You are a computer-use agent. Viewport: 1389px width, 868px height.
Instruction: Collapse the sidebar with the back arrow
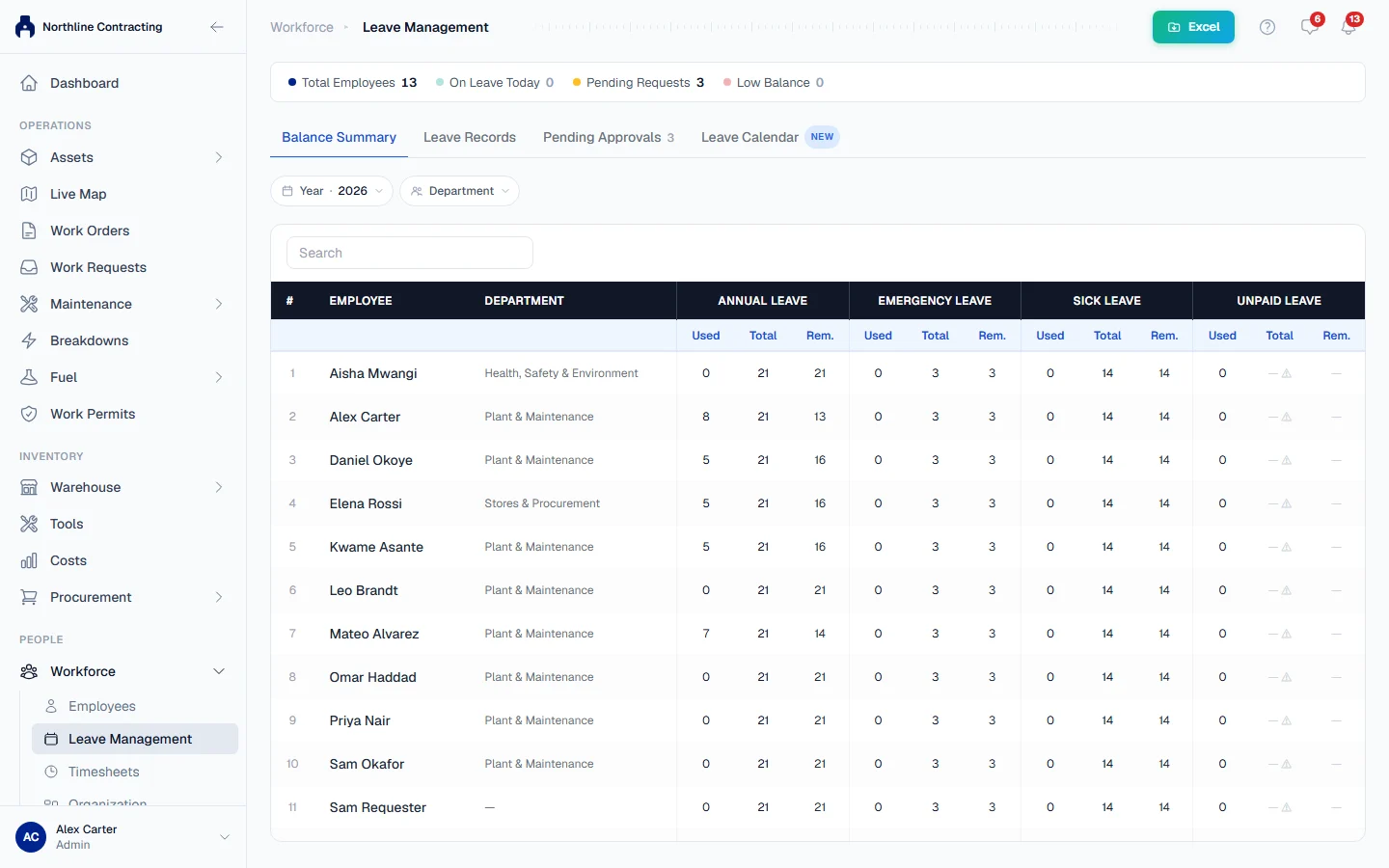pos(217,27)
